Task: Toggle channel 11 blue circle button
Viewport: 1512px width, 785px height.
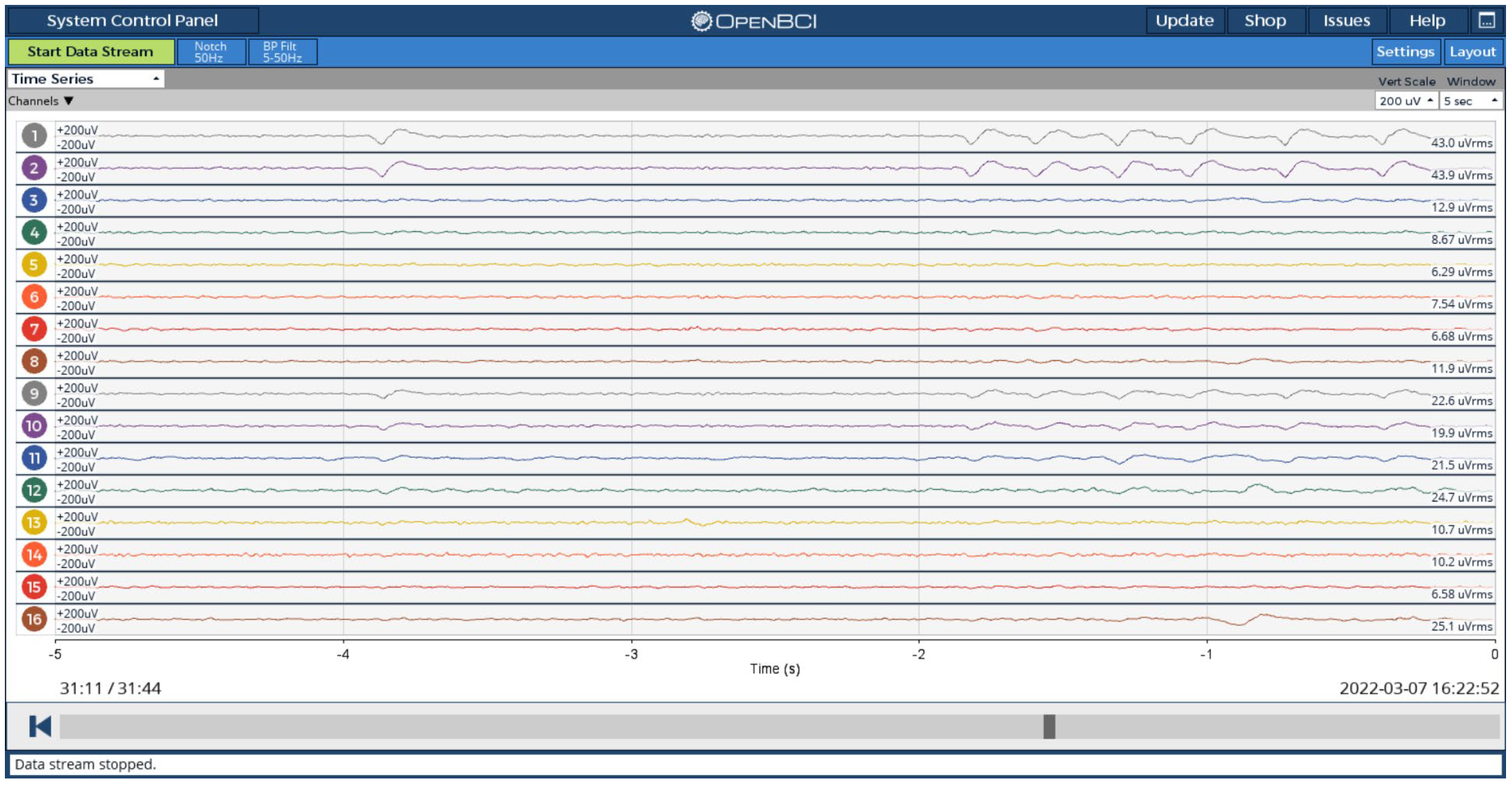Action: pos(34,458)
